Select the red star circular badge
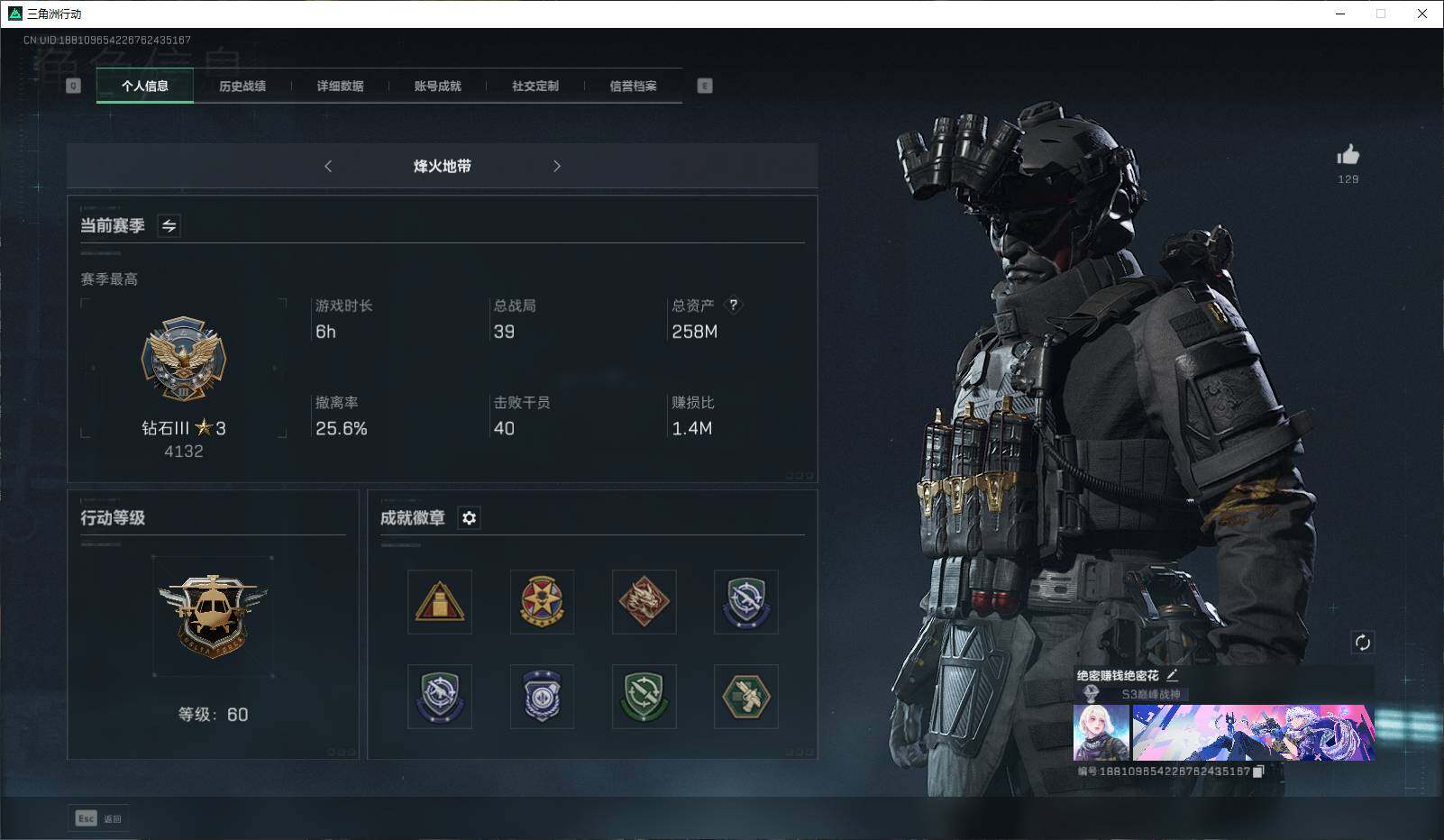 pyautogui.click(x=542, y=602)
